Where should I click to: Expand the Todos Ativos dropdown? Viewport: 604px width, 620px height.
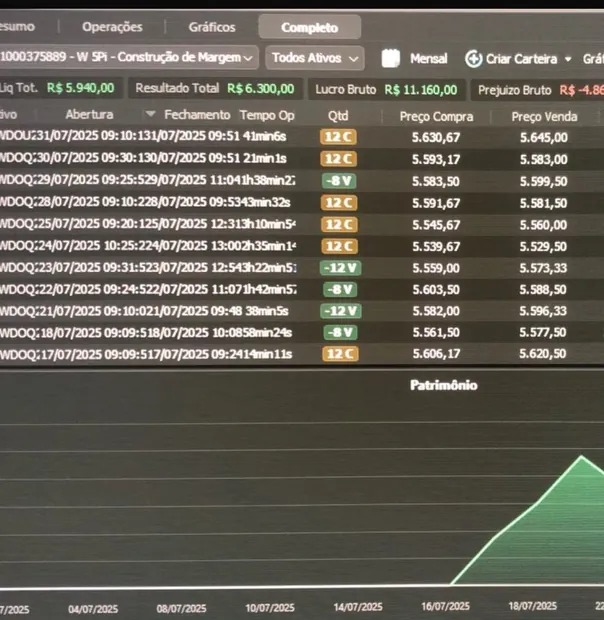315,58
